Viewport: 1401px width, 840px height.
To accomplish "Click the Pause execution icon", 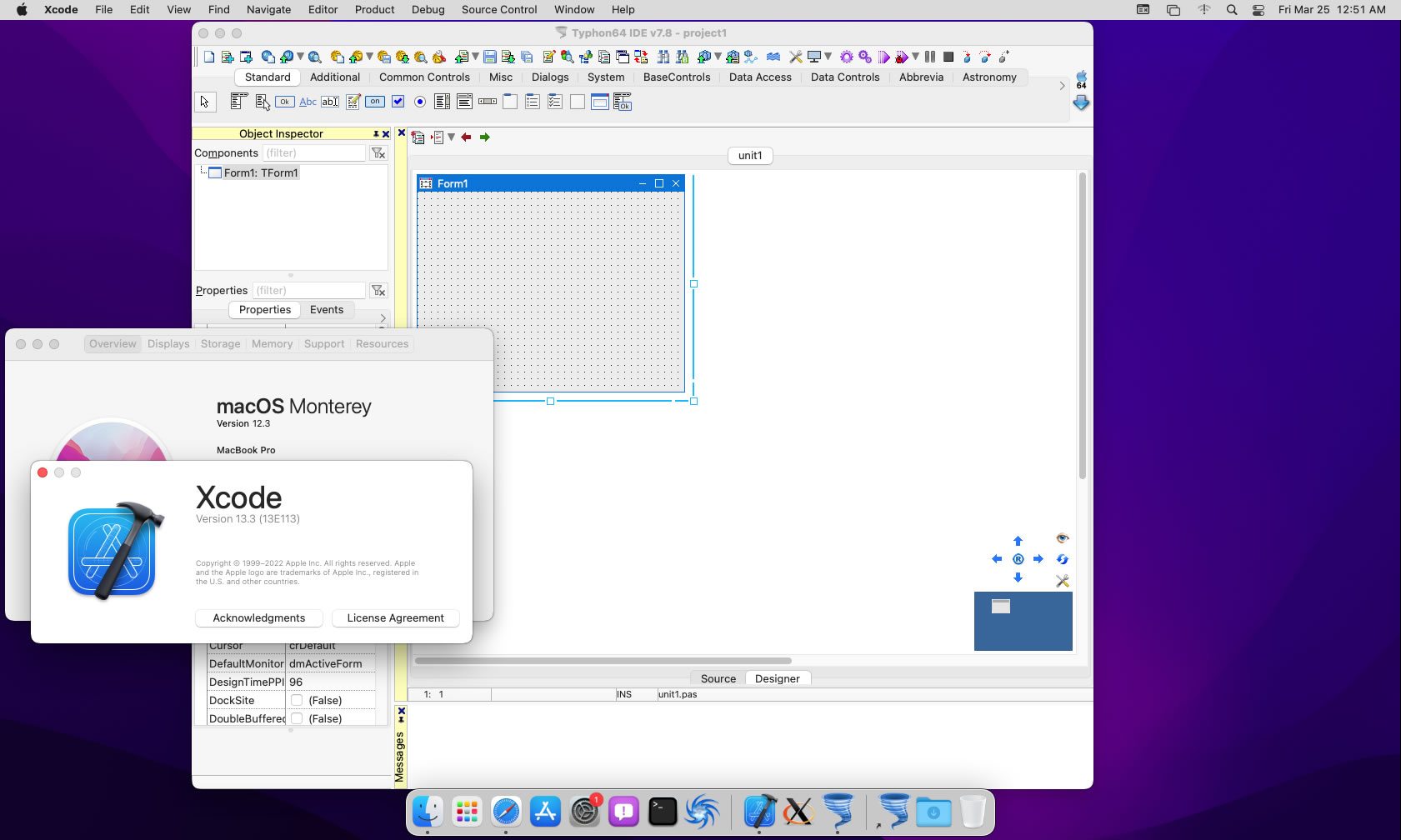I will [930, 57].
